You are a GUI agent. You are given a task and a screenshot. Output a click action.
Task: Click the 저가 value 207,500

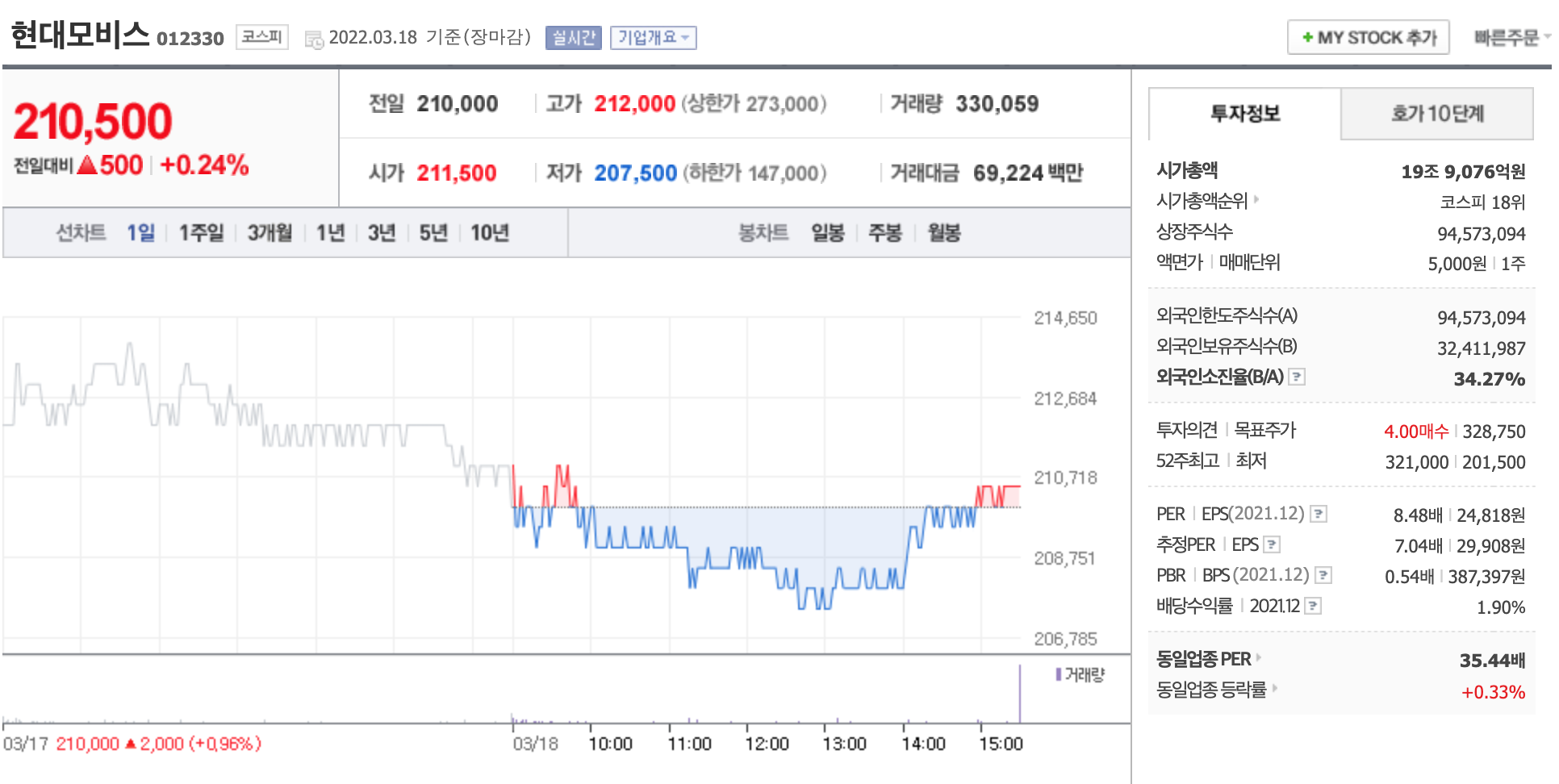point(636,173)
